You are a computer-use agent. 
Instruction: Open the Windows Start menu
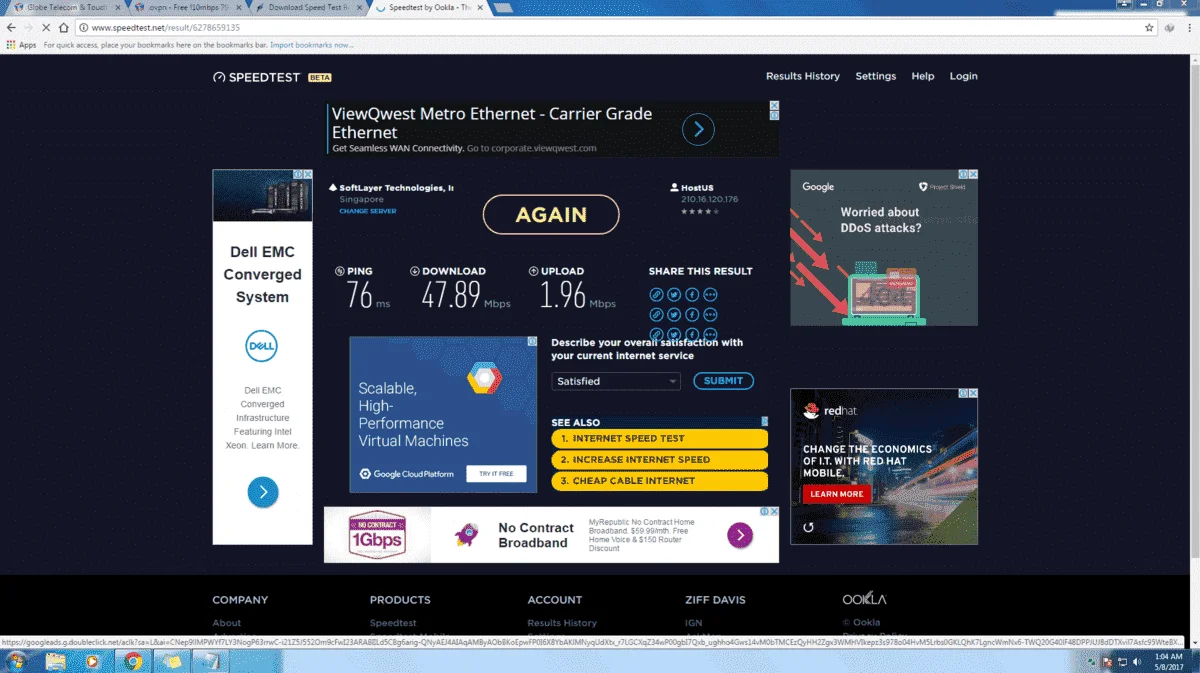17,661
